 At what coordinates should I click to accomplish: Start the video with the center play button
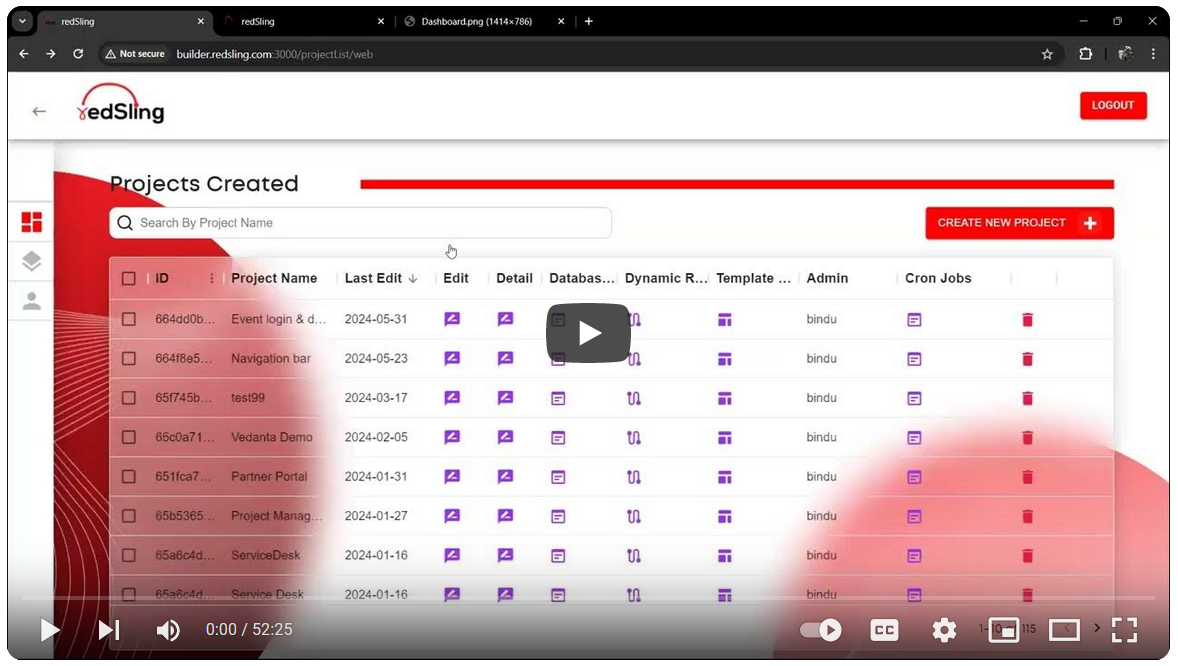(588, 333)
